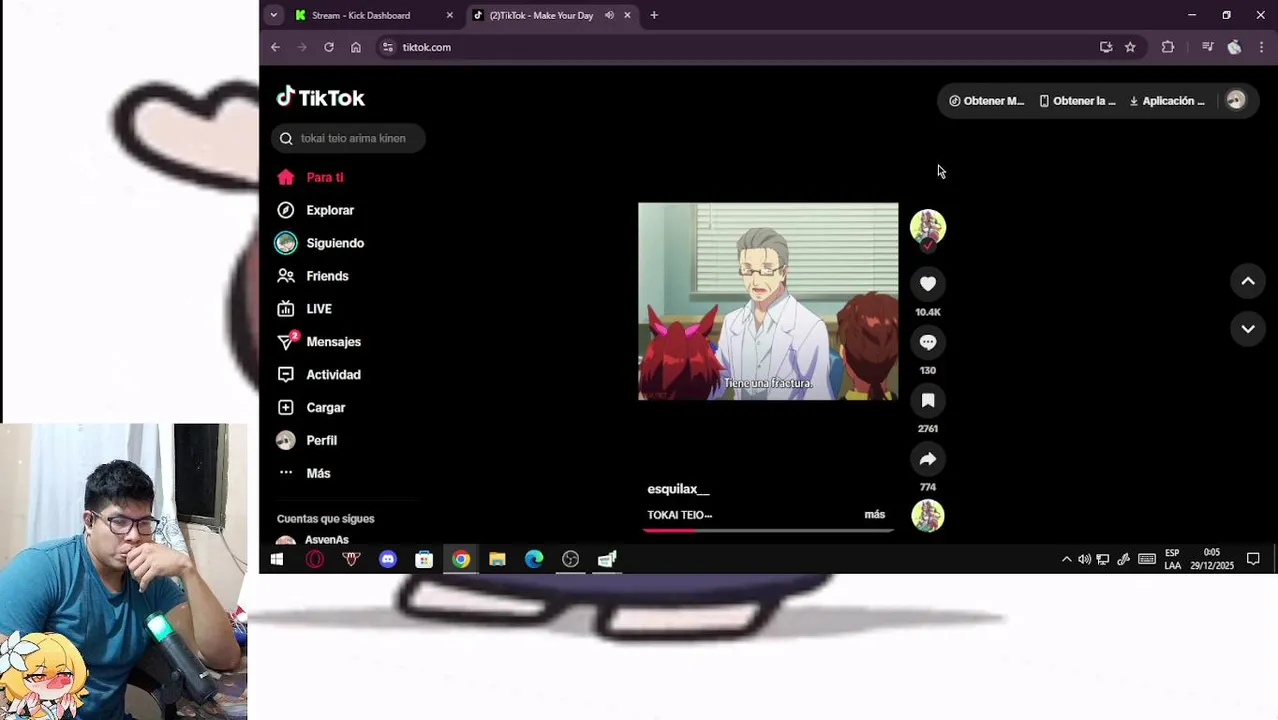Like the video with the heart icon
Viewport: 1278px width, 720px height.
[928, 284]
